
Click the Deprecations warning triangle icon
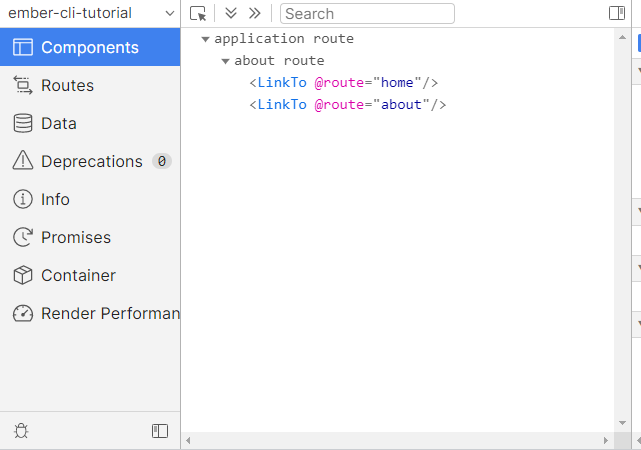pos(23,160)
